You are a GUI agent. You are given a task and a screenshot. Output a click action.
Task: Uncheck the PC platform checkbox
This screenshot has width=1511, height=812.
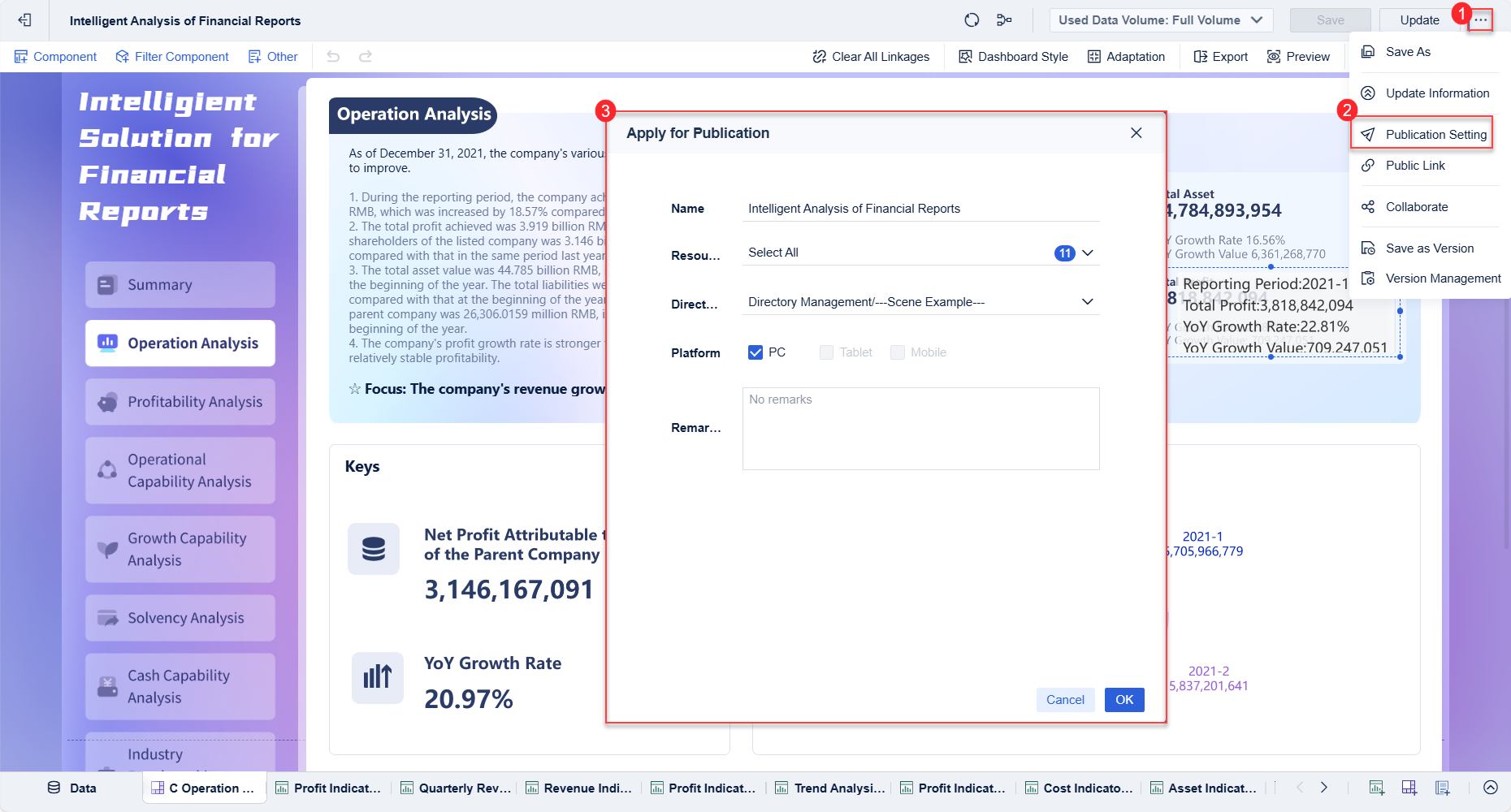tap(755, 352)
